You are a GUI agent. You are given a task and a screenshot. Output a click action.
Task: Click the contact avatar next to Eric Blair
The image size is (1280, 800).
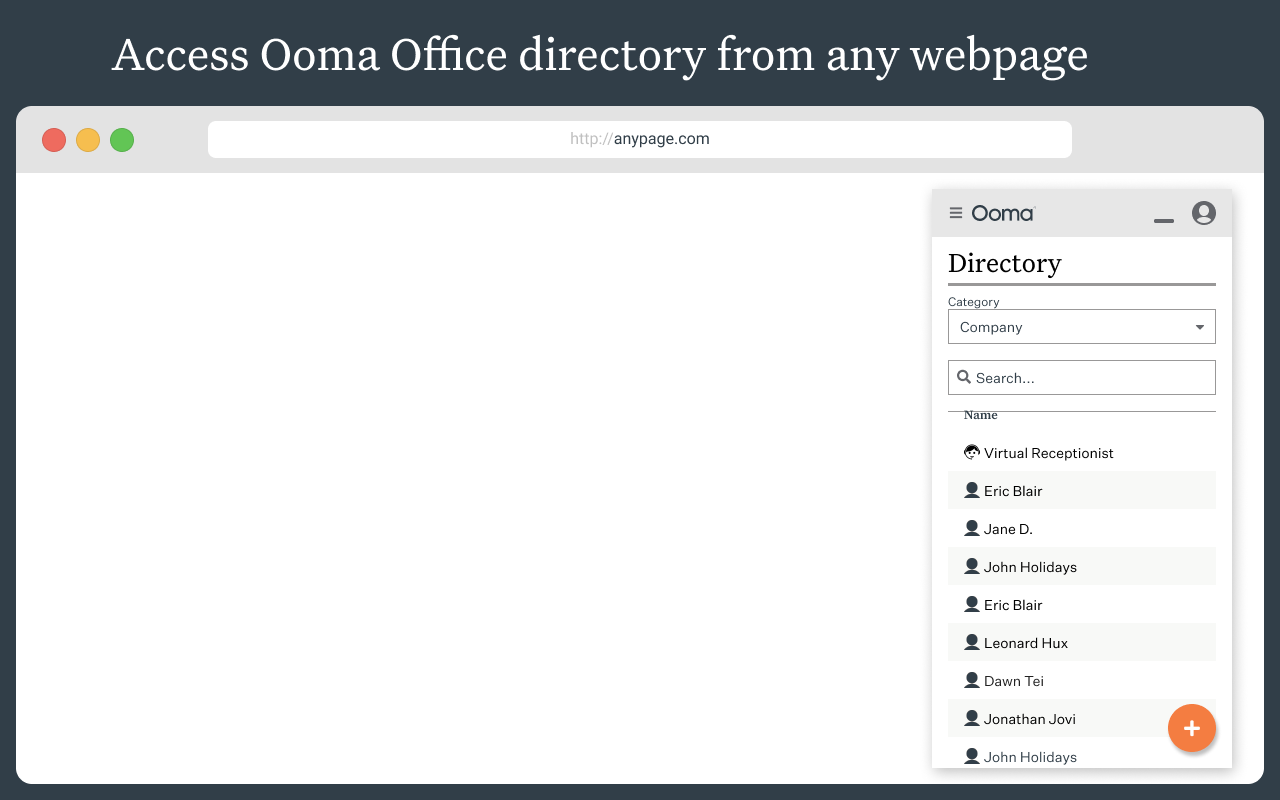pyautogui.click(x=971, y=490)
